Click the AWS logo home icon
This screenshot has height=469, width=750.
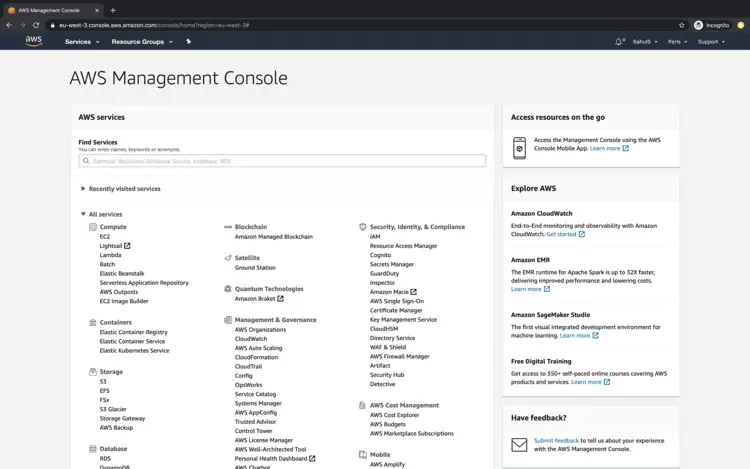pyautogui.click(x=33, y=41)
